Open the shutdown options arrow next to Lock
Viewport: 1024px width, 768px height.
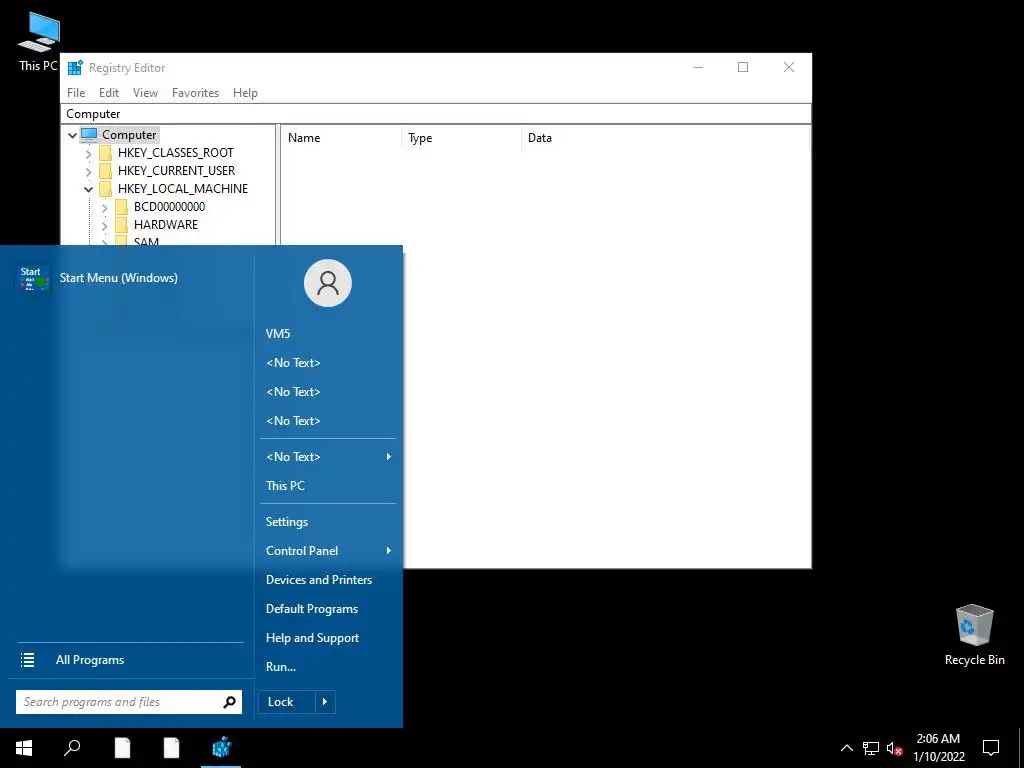pyautogui.click(x=325, y=702)
